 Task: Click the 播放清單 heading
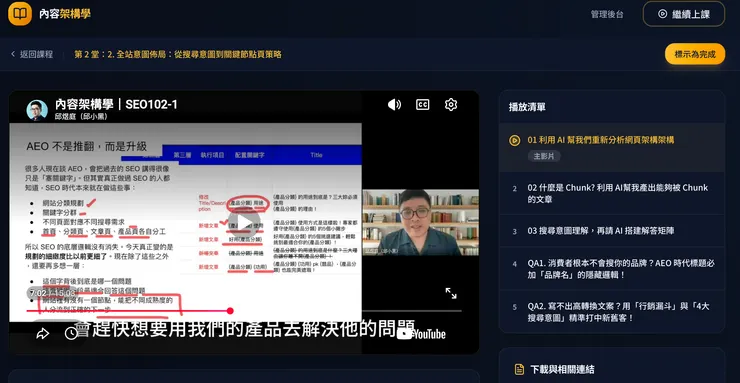click(527, 107)
